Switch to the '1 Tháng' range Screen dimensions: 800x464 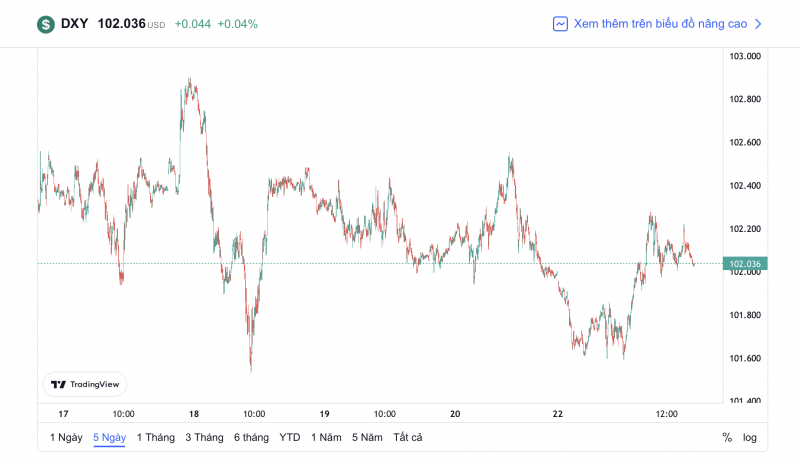click(x=155, y=437)
